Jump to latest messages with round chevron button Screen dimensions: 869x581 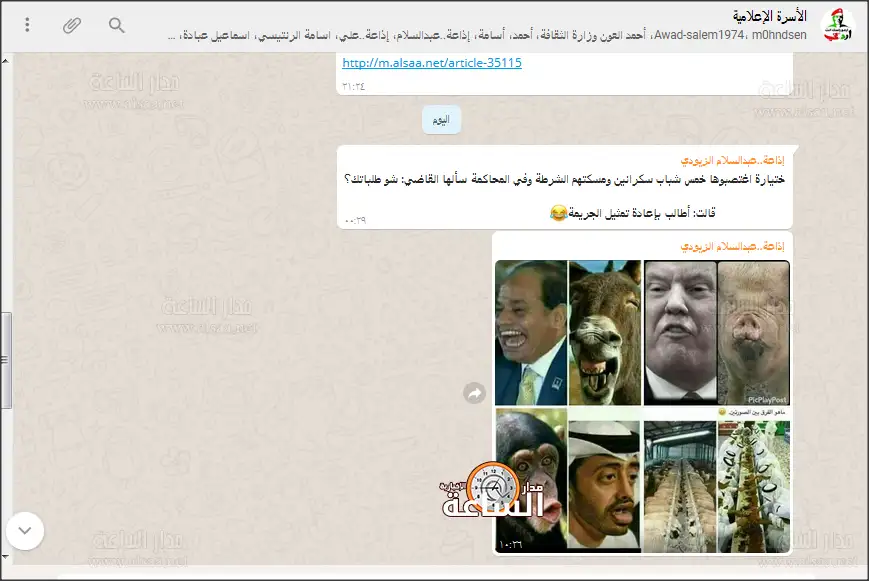coord(25,531)
